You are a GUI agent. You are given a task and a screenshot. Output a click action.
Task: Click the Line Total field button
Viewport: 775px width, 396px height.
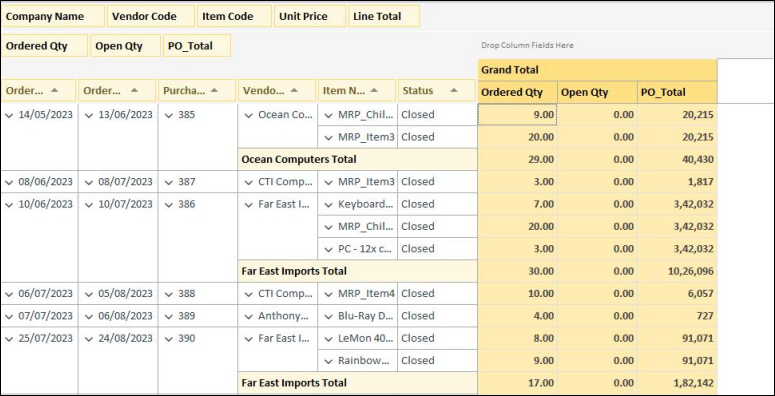coord(384,16)
